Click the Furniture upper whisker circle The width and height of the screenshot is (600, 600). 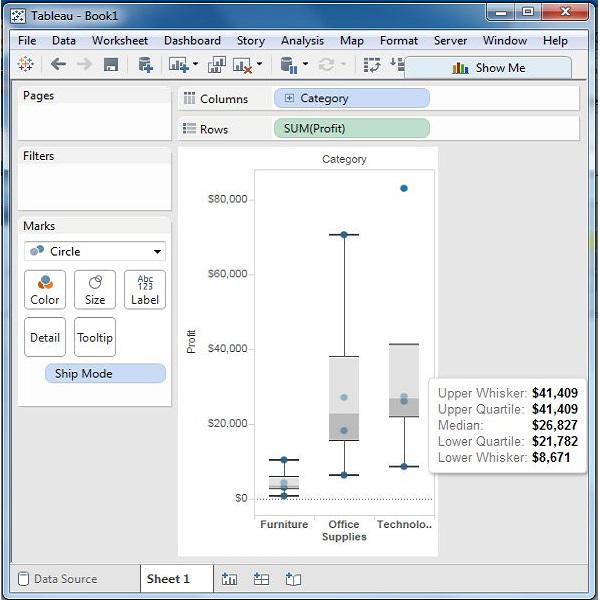point(284,460)
